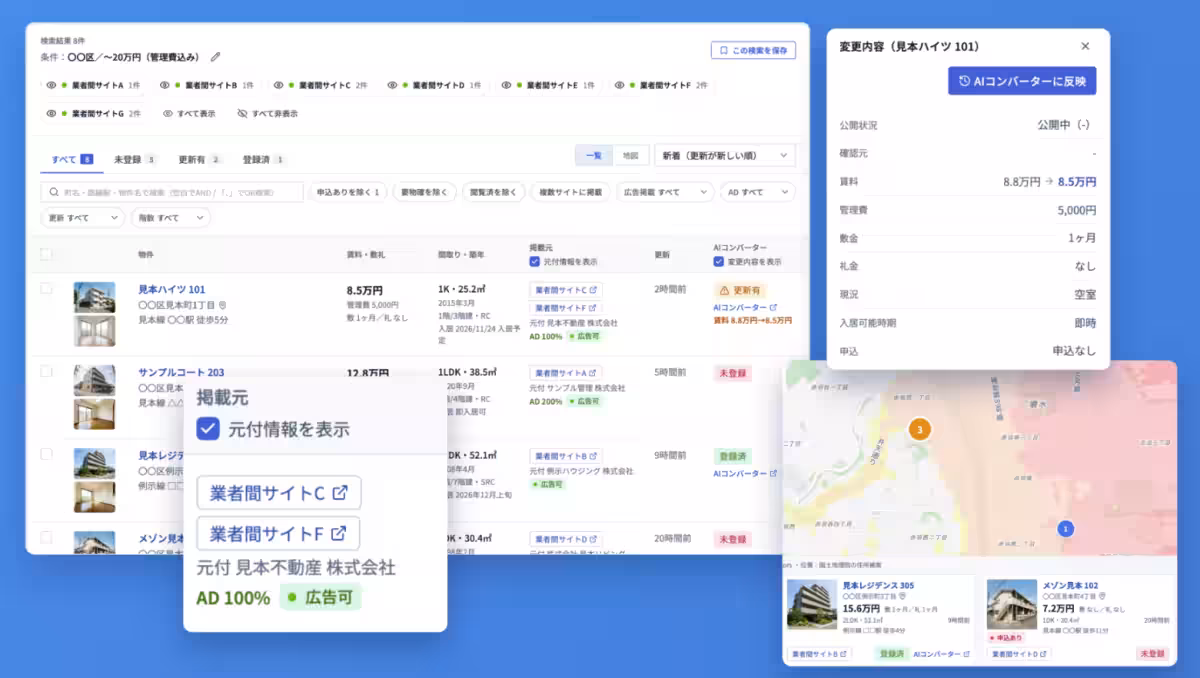Toggle the eye for 業者間サイトG chip
Image resolution: width=1200 pixels, height=678 pixels.
52,114
